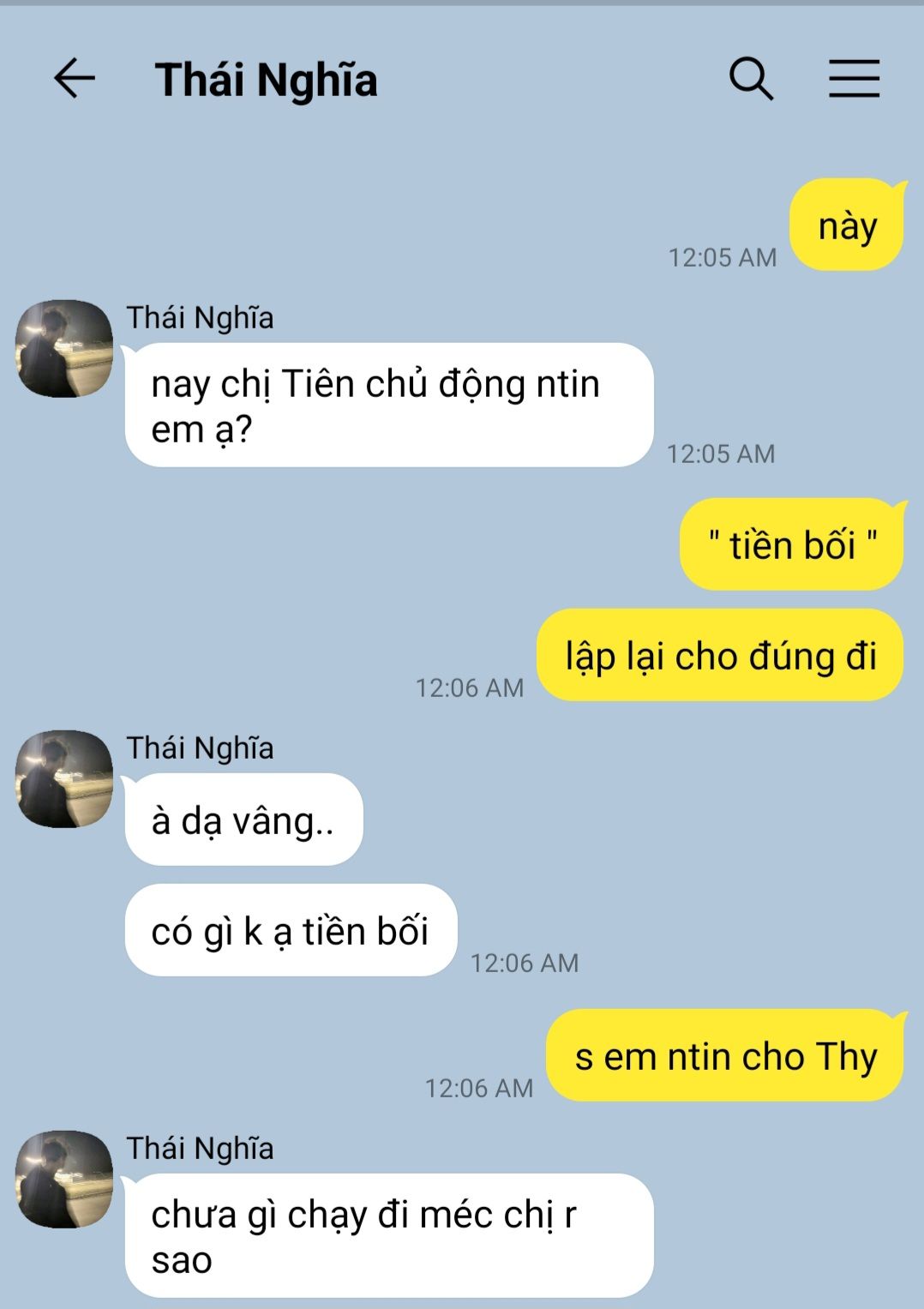Tap the yellow 'này' message bubble
The image size is (924, 1309).
(847, 225)
